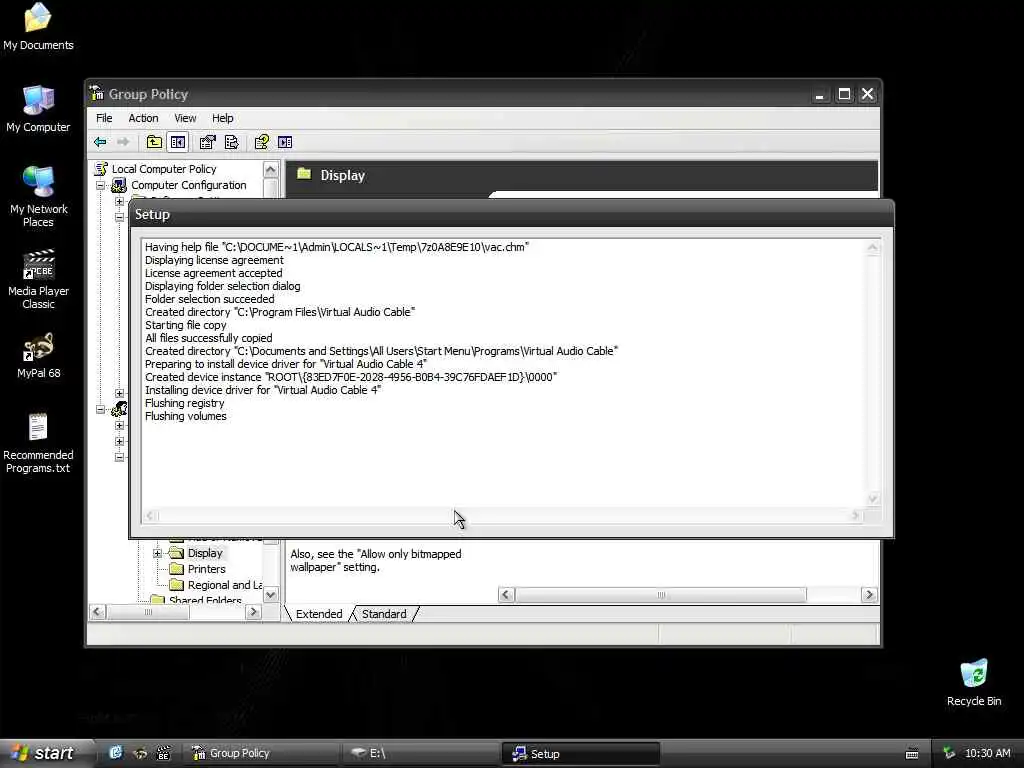Switch to the Extended tab
Image resolution: width=1024 pixels, height=768 pixels.
point(319,614)
